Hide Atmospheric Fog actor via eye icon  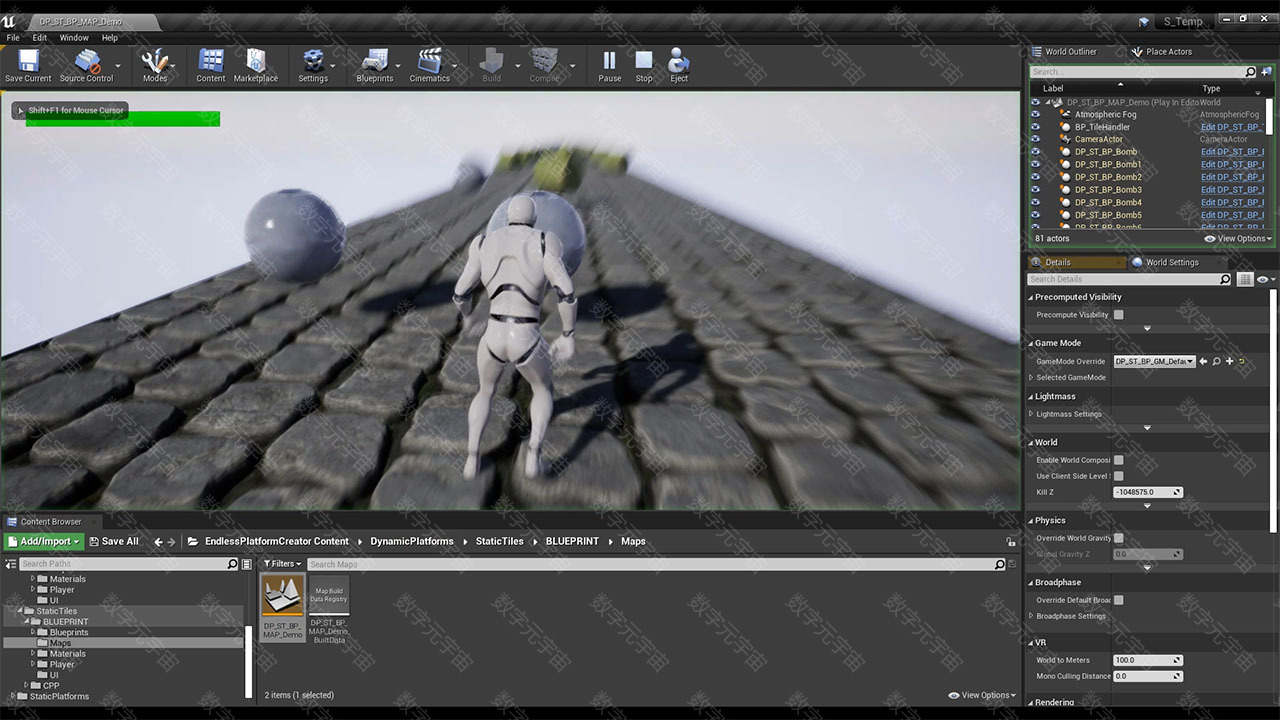tap(1035, 114)
